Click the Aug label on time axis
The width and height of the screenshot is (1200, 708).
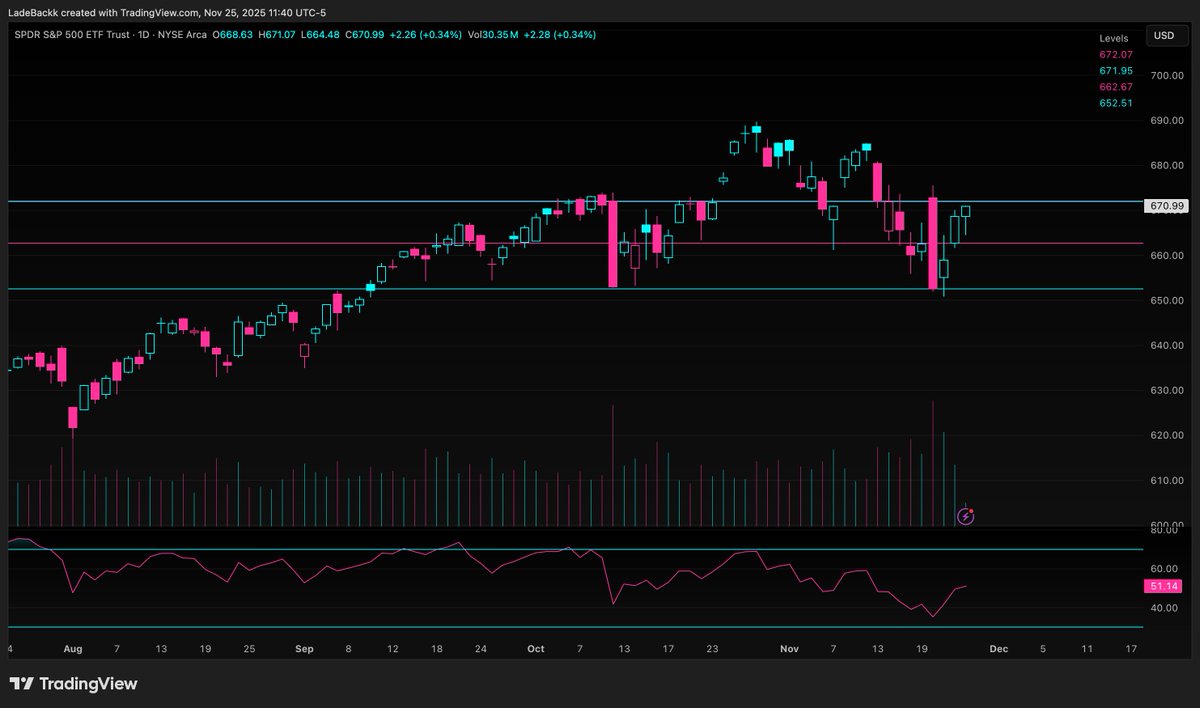click(x=72, y=649)
